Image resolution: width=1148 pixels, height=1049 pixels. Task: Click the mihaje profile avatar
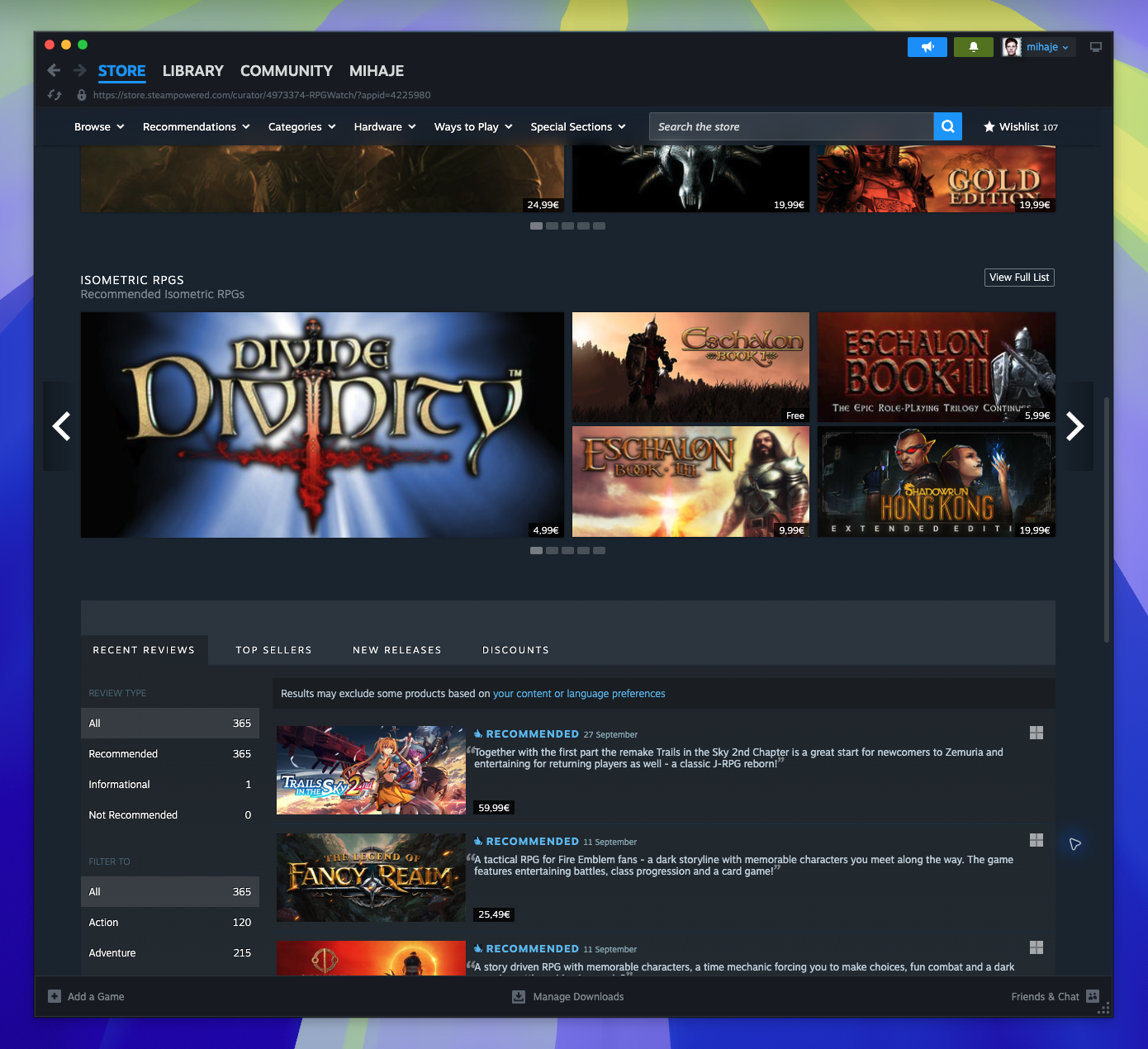(1012, 47)
